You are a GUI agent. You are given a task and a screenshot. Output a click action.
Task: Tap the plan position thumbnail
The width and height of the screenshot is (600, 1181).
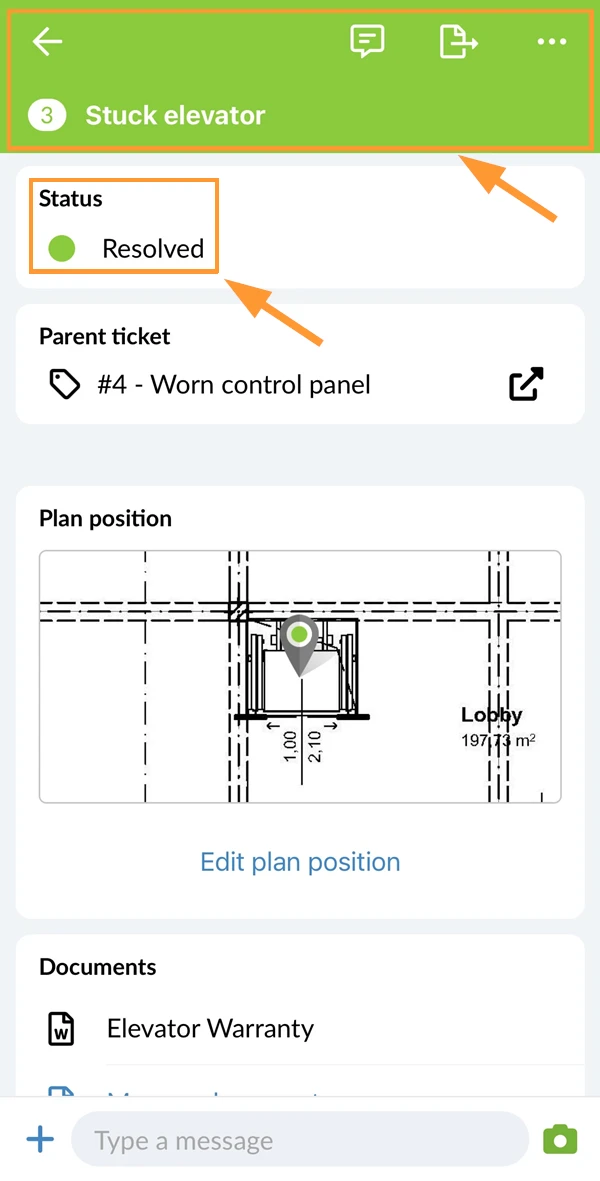pos(300,677)
